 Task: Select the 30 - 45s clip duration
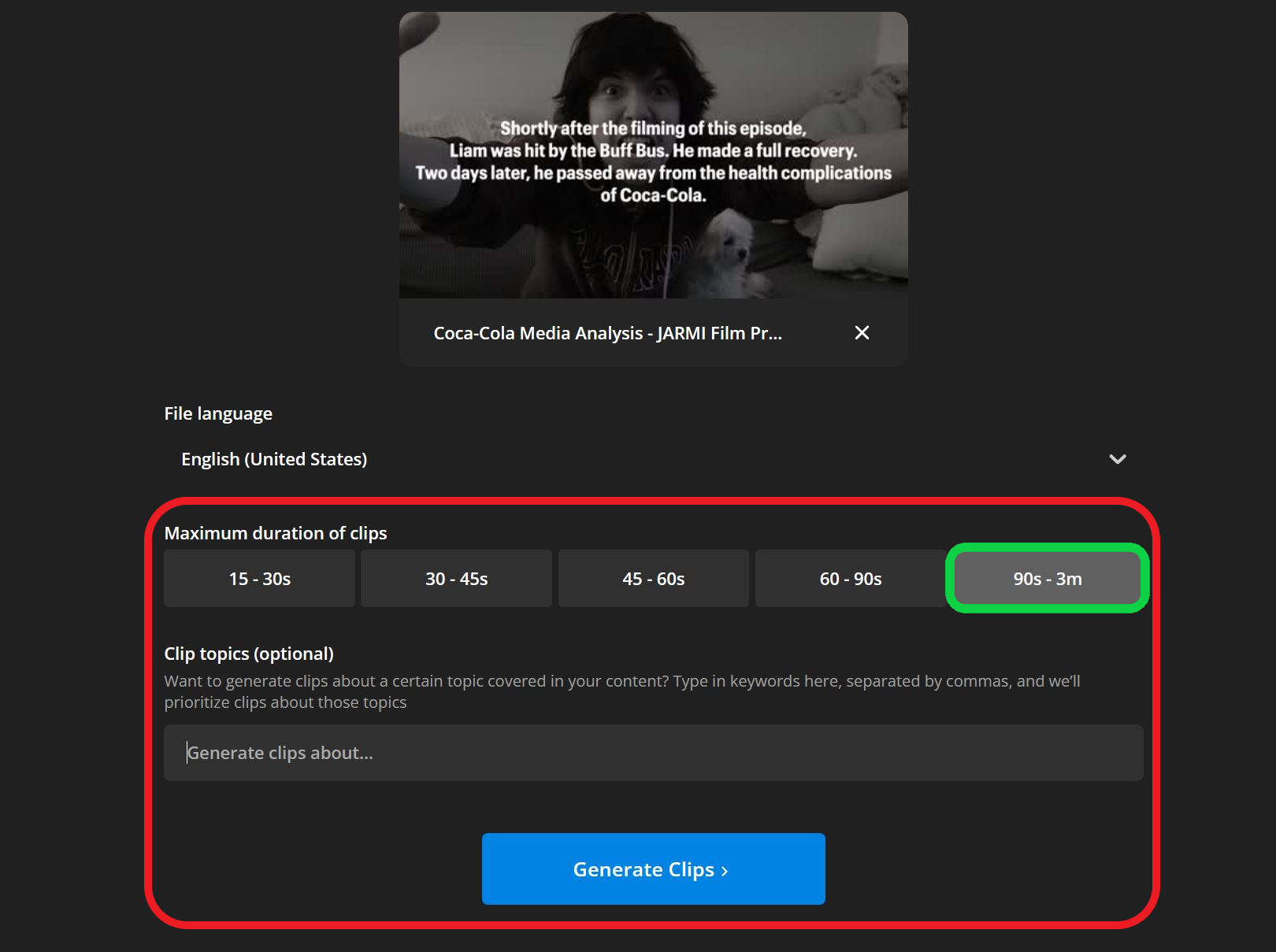pos(456,578)
